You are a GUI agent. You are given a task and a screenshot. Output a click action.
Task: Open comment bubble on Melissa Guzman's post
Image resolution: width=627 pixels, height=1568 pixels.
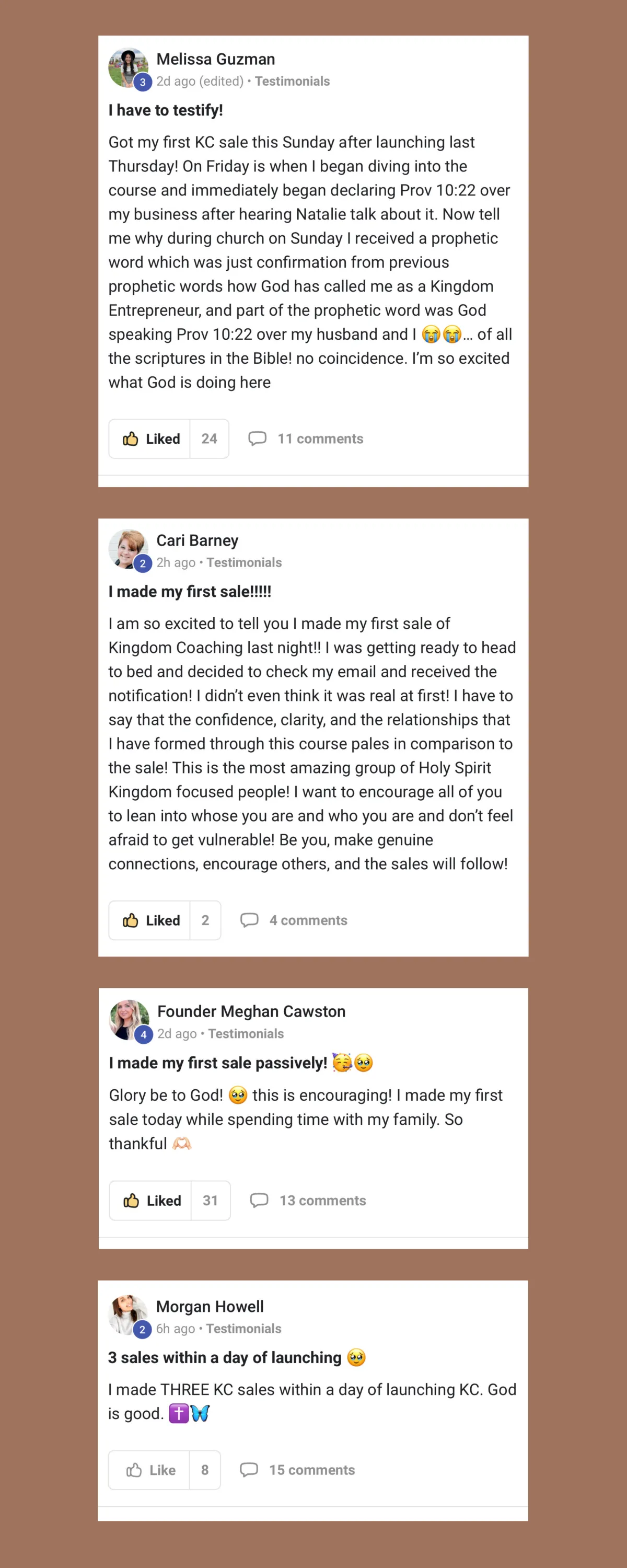(x=258, y=439)
